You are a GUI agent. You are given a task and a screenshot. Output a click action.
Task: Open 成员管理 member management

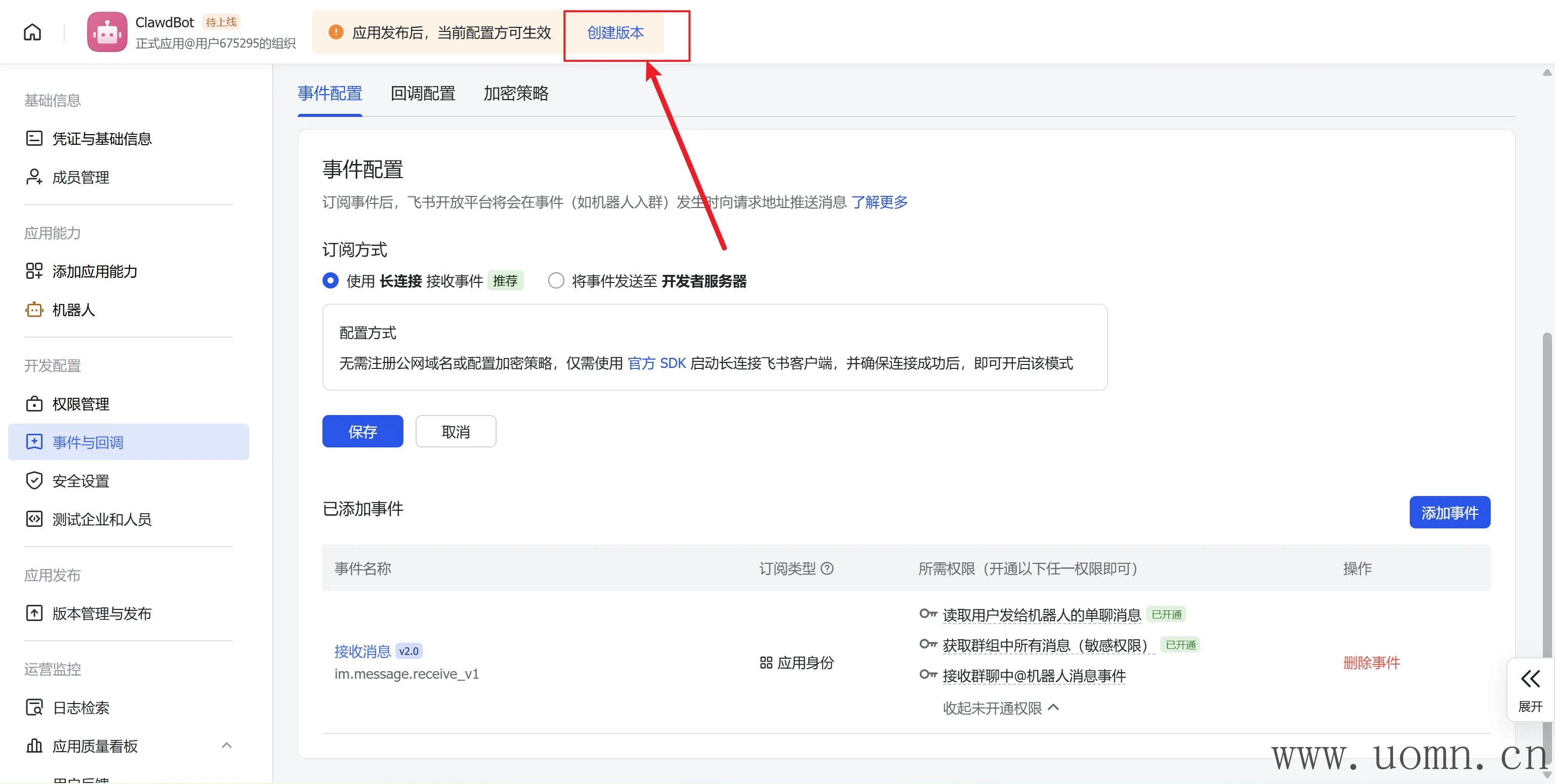pyautogui.click(x=80, y=178)
